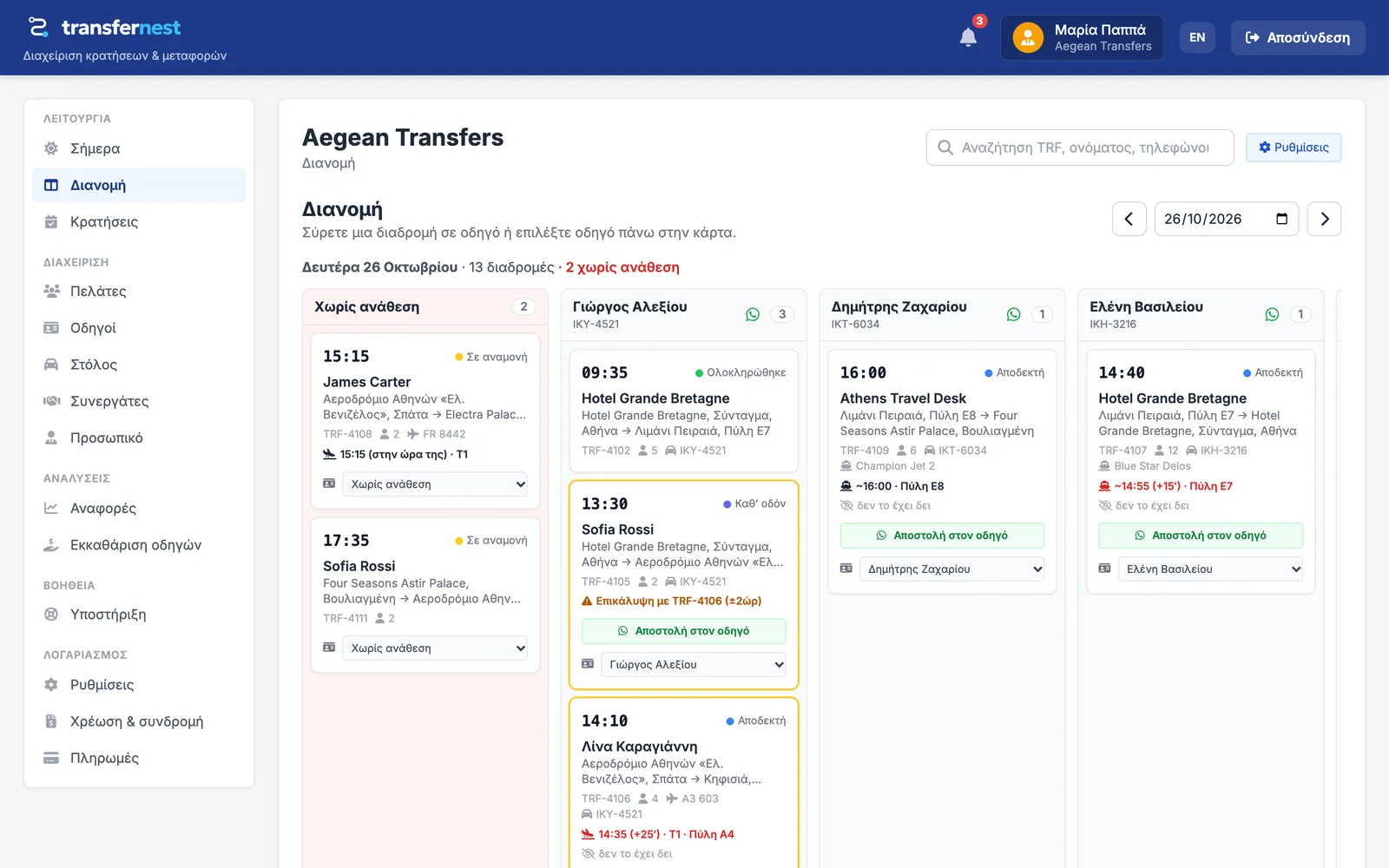1389x868 pixels.
Task: Switch language to EN
Action: click(1197, 37)
